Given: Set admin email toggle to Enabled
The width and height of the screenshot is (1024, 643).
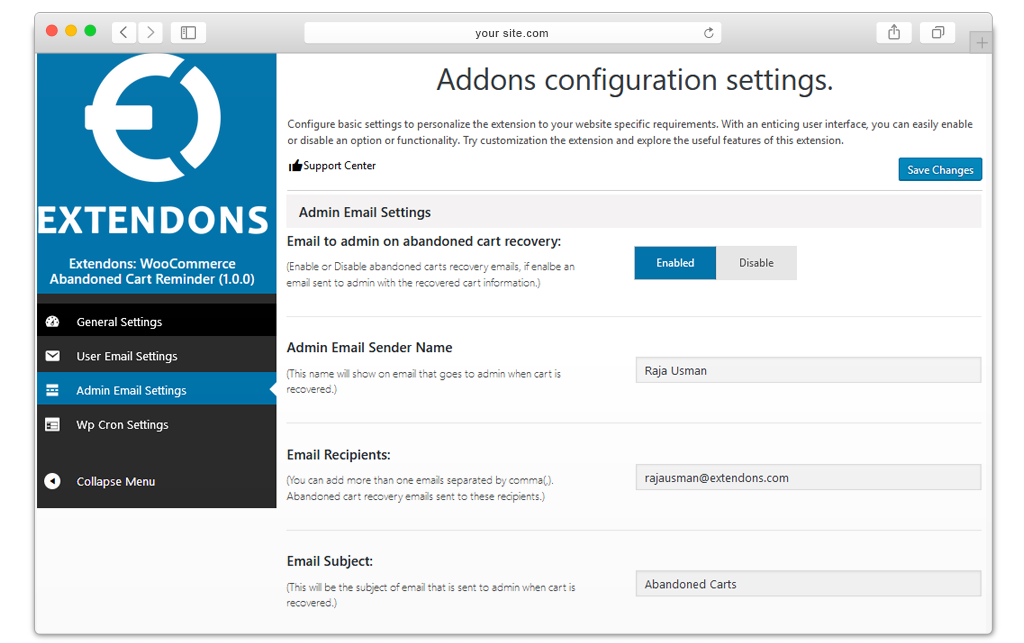Looking at the screenshot, I should (x=675, y=262).
